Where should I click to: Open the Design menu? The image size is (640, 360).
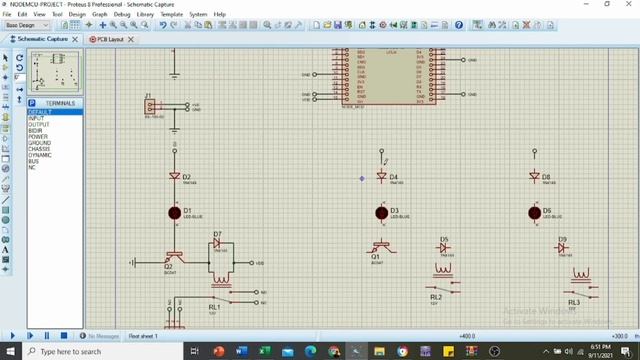pos(77,14)
